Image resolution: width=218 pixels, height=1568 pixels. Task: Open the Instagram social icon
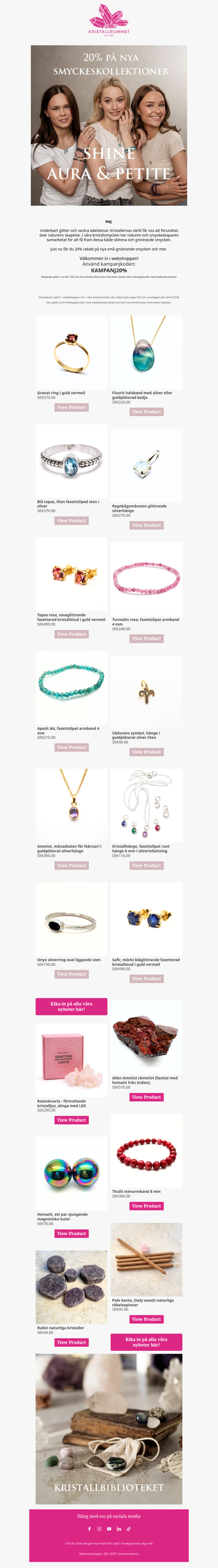point(99,1529)
